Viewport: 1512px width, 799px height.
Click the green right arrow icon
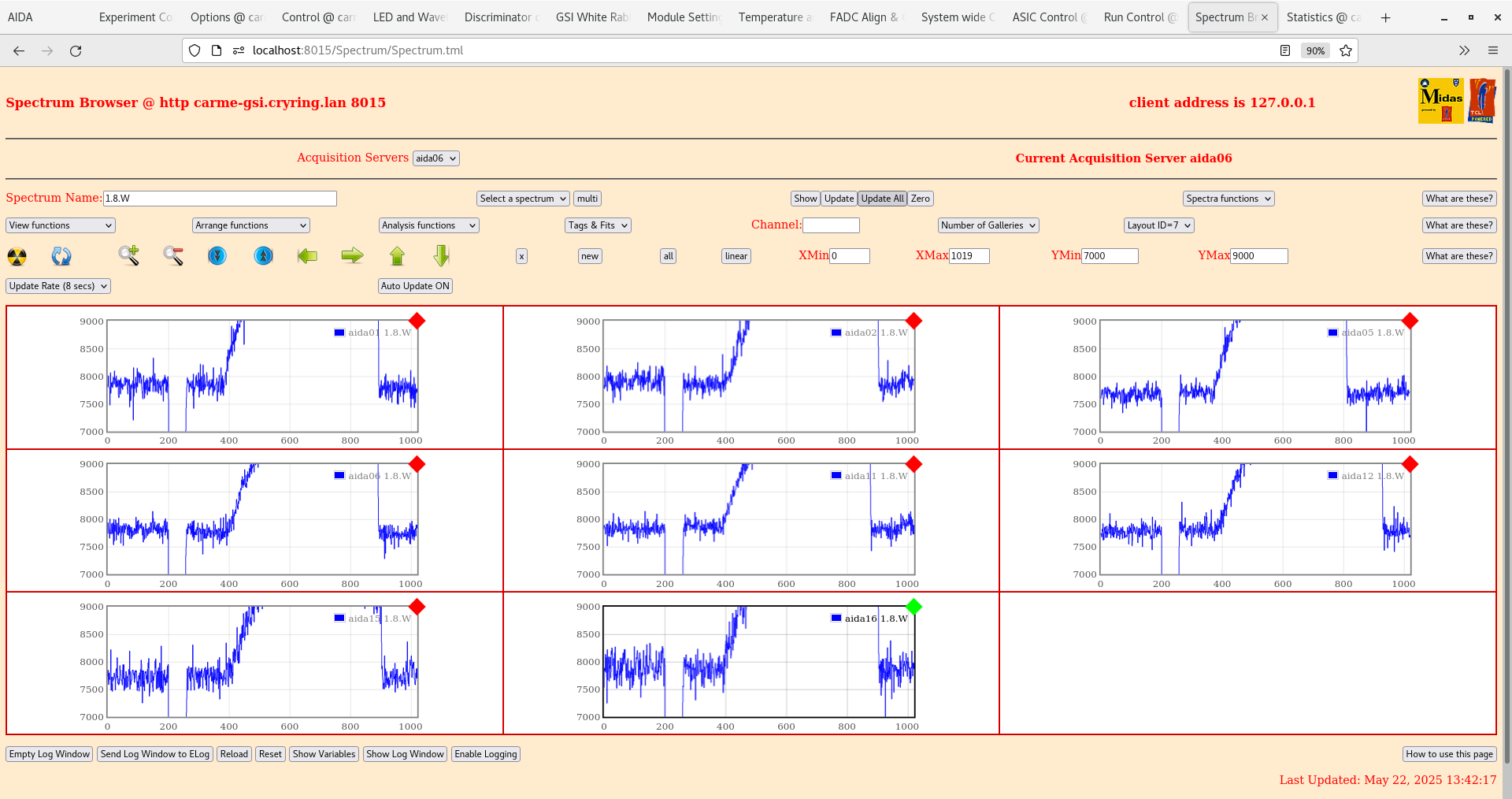[352, 255]
